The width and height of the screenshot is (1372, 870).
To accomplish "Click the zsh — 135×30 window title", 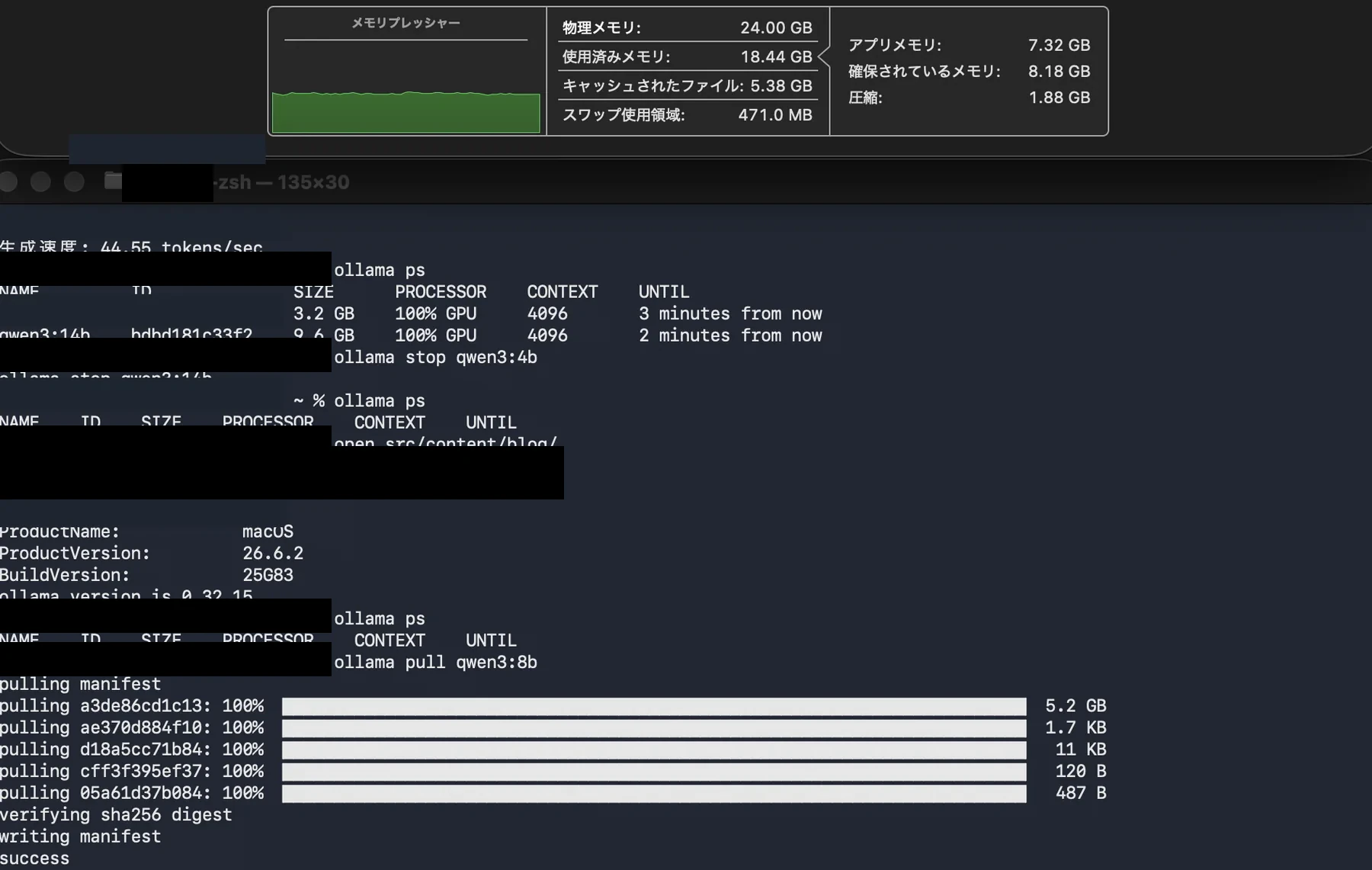I will pos(283,182).
